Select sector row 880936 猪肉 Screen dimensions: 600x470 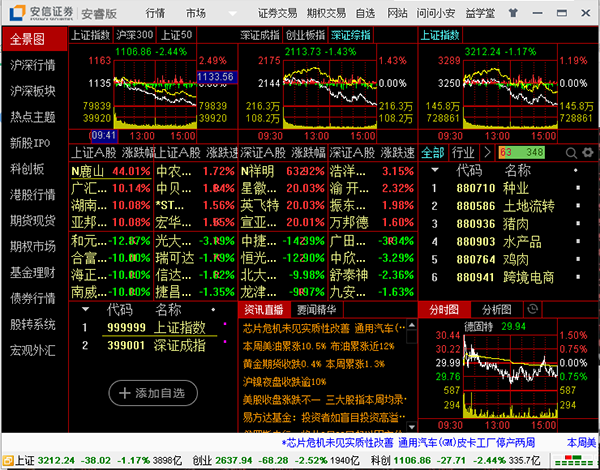pos(508,224)
